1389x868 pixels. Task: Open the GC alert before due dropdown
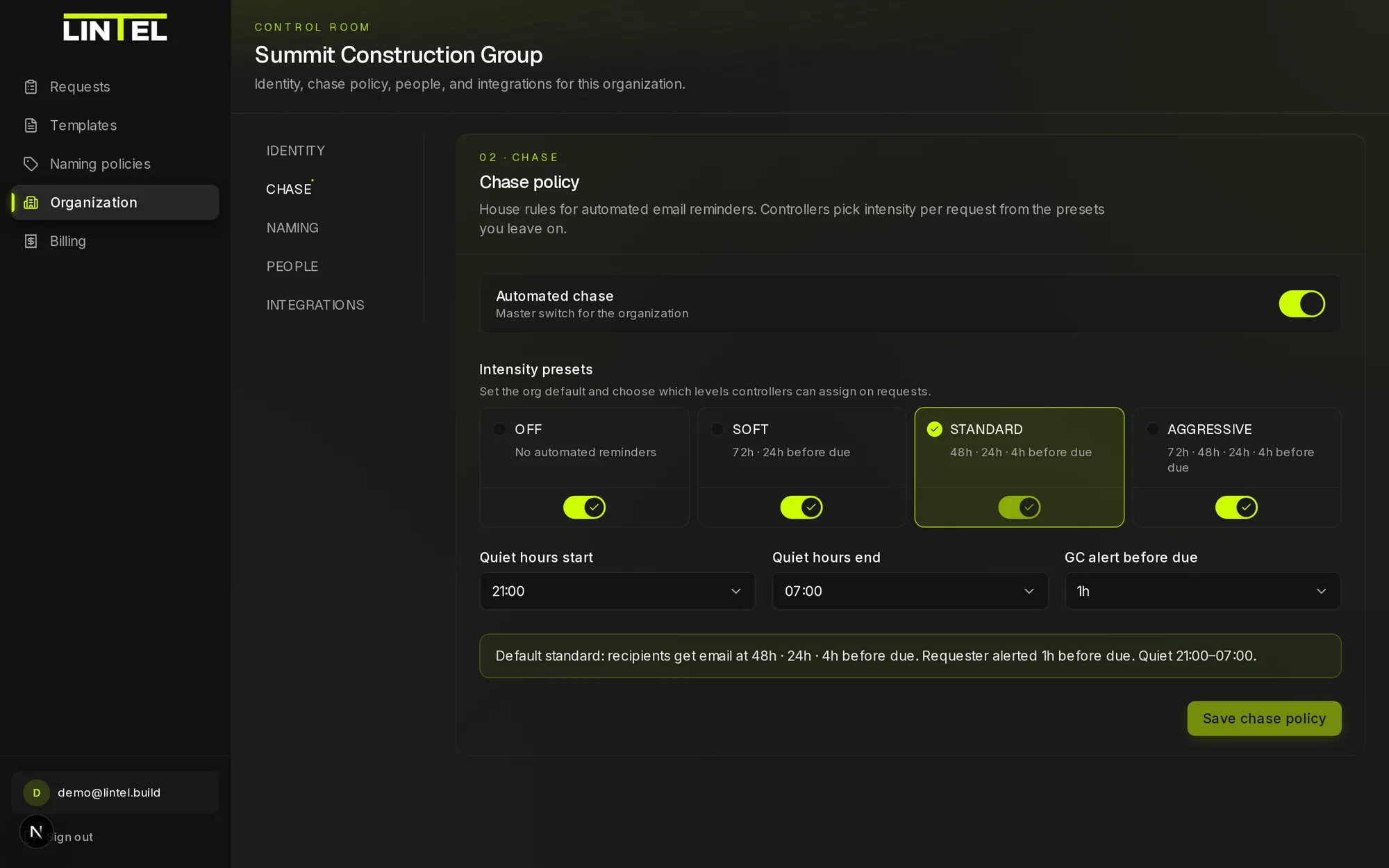[1203, 591]
